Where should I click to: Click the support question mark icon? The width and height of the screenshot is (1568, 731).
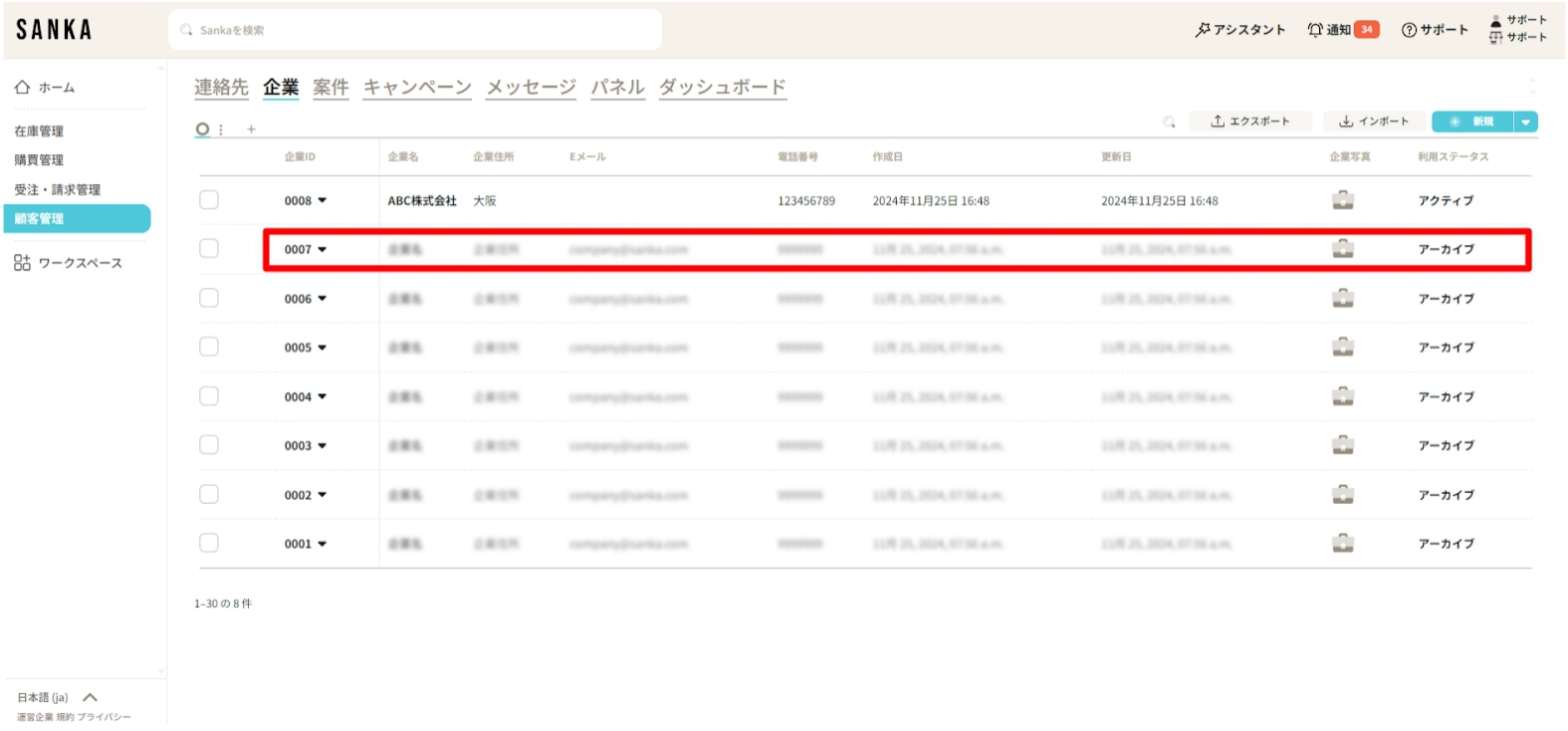(x=1409, y=30)
